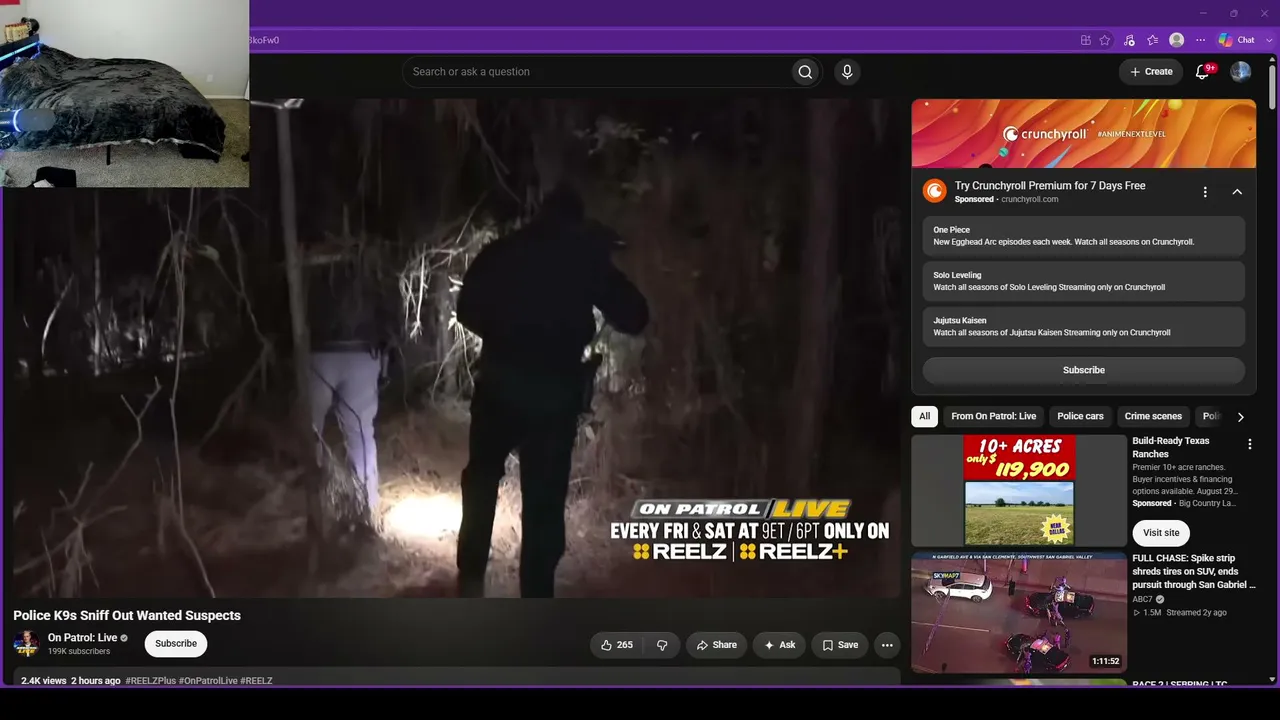Open the Solo Leveling Crunchyroll link
1280x720 pixels.
point(1084,281)
